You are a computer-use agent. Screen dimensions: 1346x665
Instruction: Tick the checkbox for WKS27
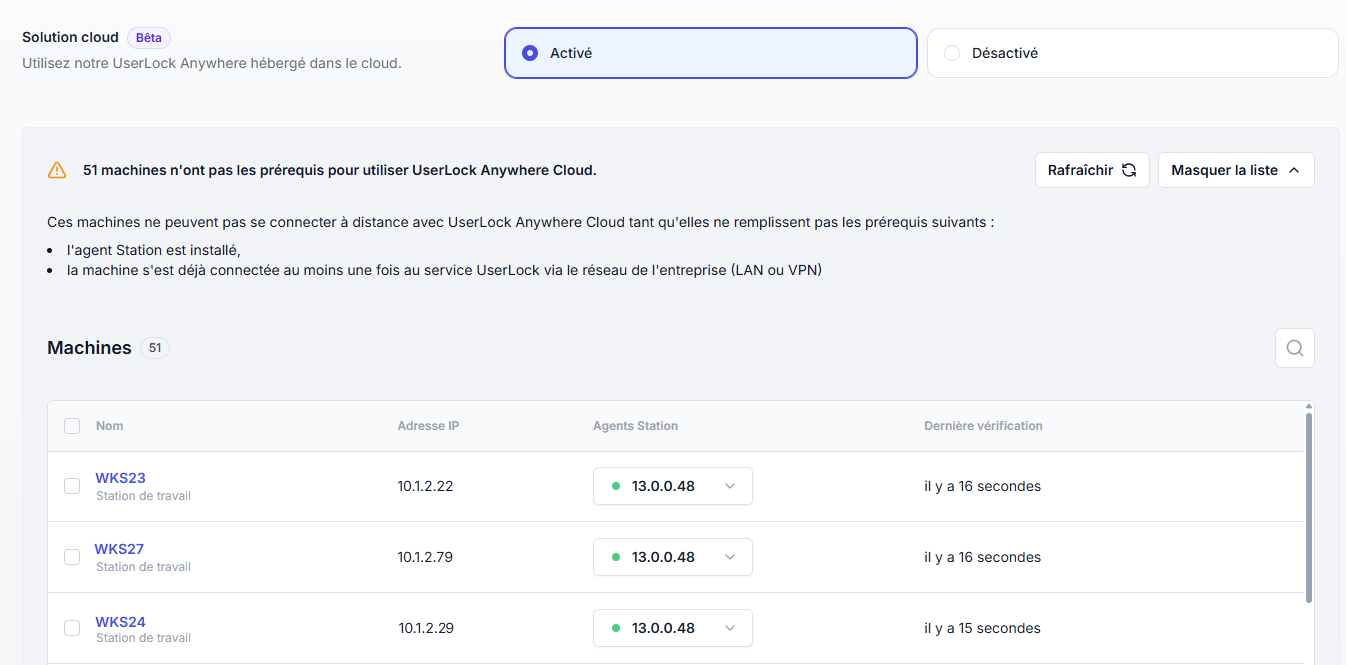[72, 557]
